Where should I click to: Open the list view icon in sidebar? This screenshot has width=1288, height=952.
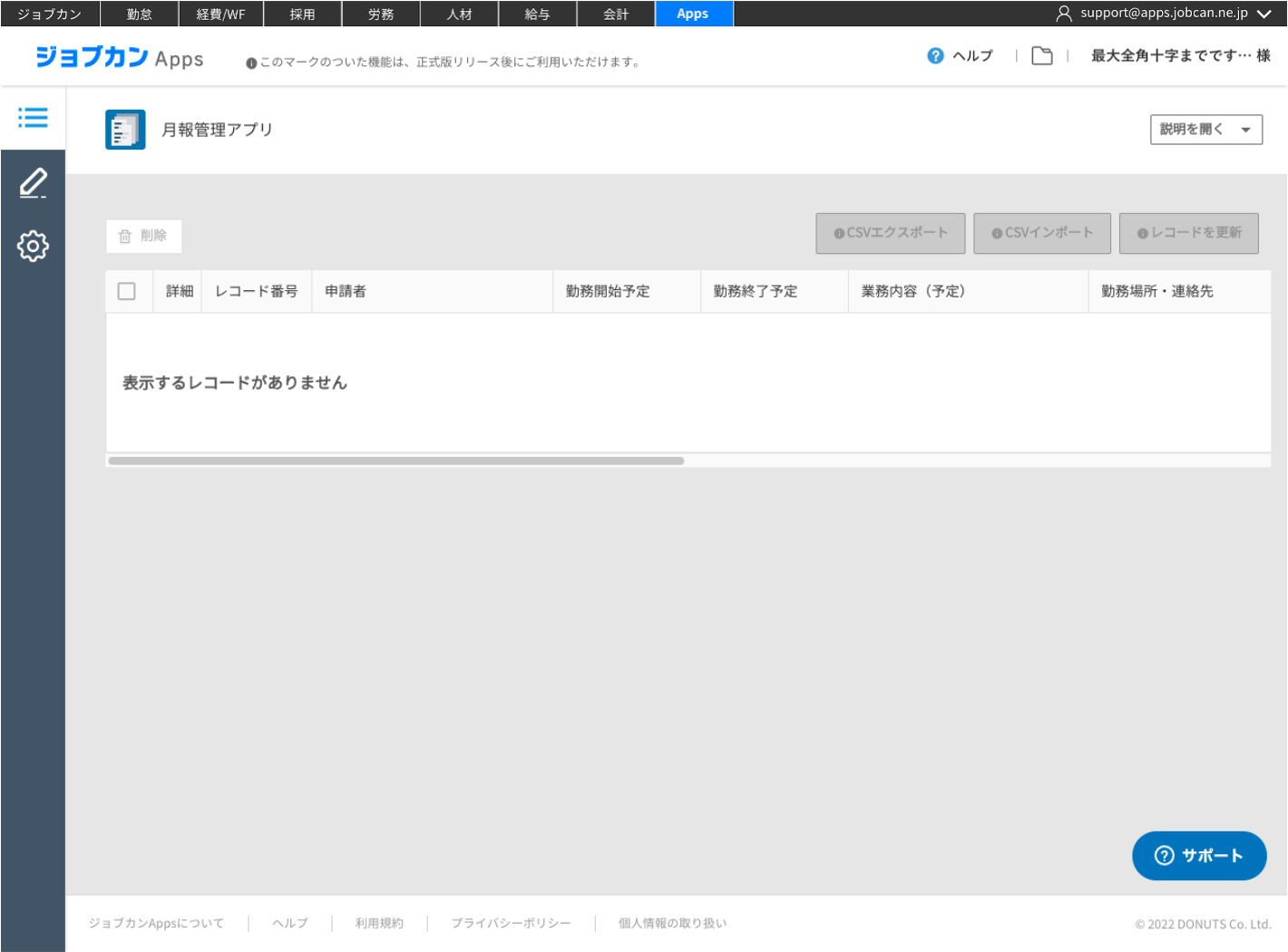pos(33,118)
